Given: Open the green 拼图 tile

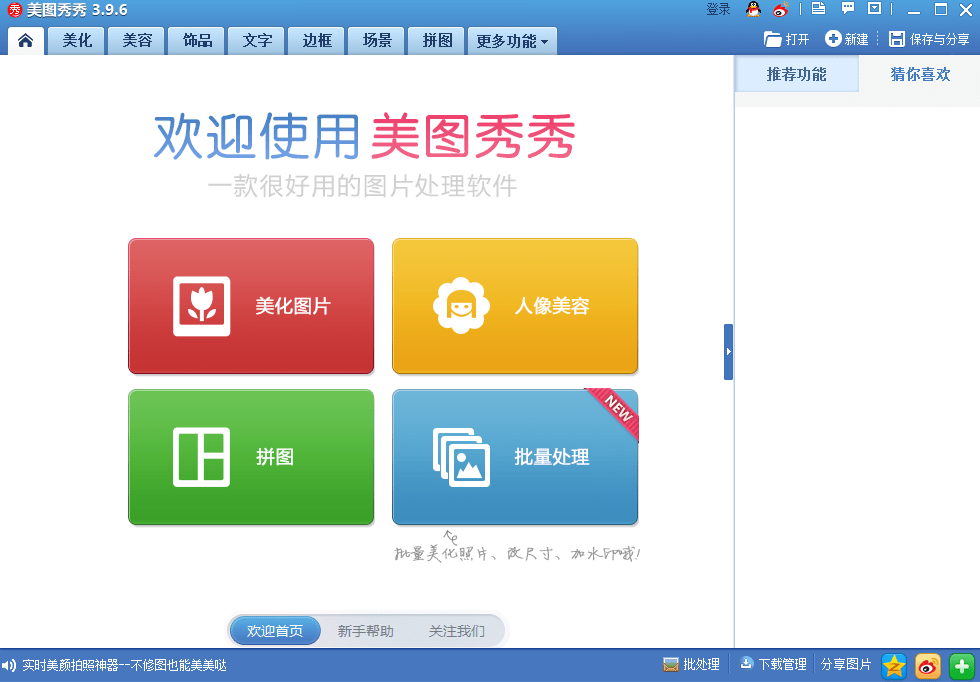Looking at the screenshot, I should tap(251, 457).
